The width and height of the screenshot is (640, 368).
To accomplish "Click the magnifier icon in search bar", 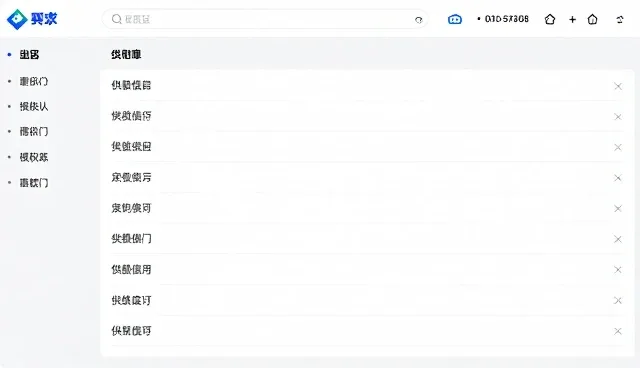I will (x=117, y=19).
